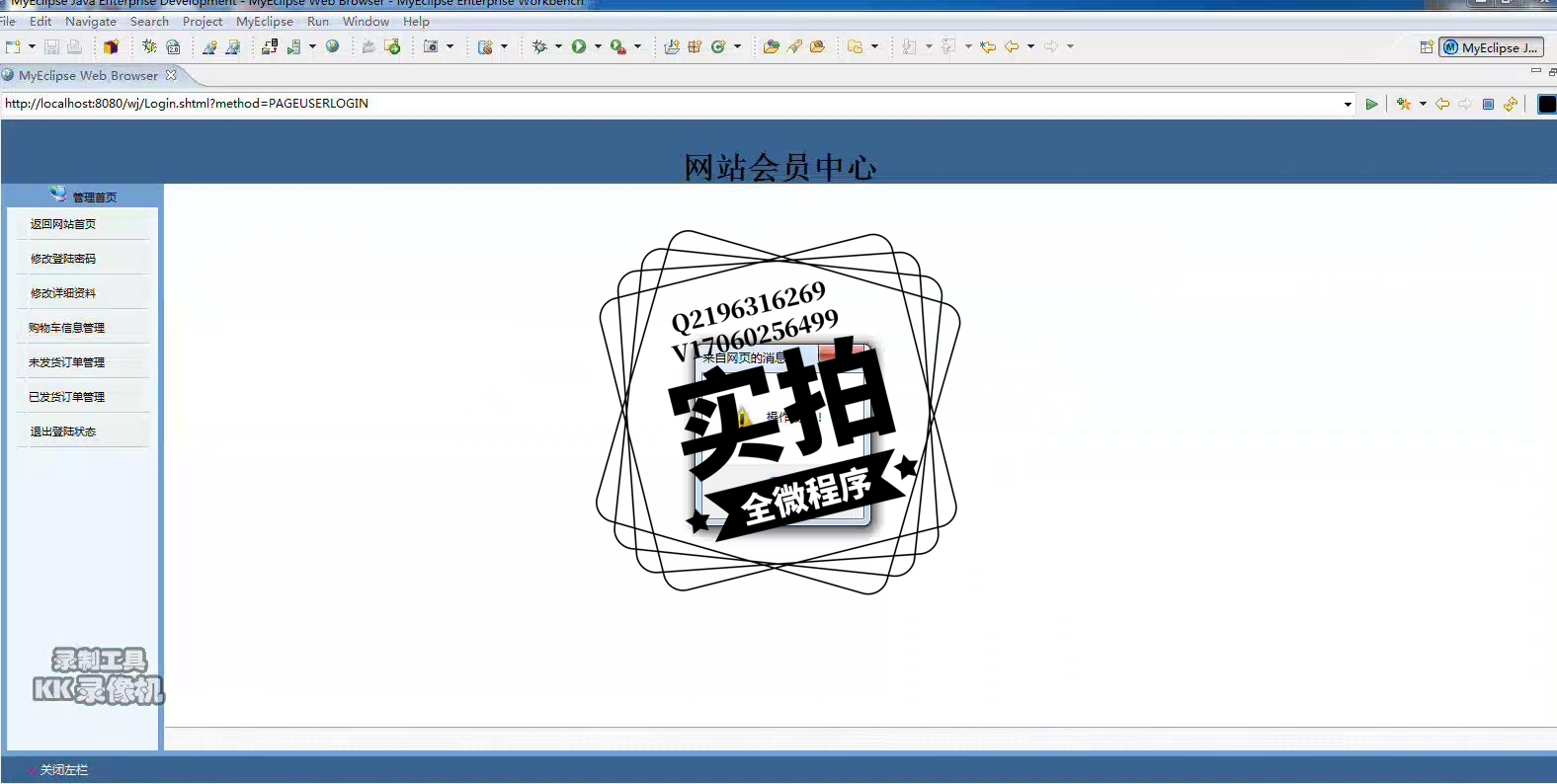Click the browser Stop loading icon

click(1488, 104)
